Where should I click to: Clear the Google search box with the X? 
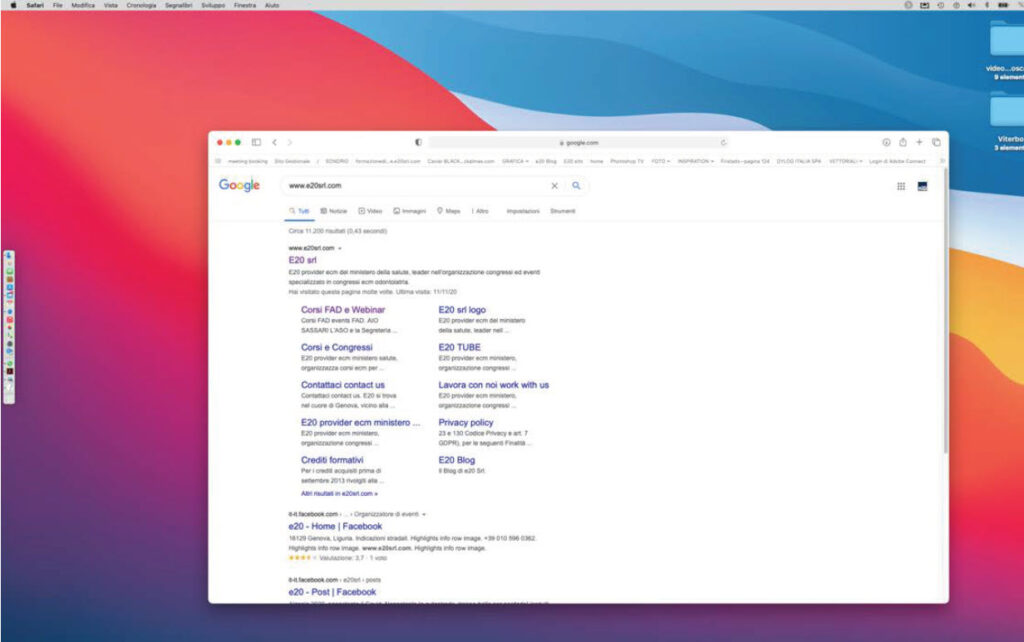coord(554,185)
